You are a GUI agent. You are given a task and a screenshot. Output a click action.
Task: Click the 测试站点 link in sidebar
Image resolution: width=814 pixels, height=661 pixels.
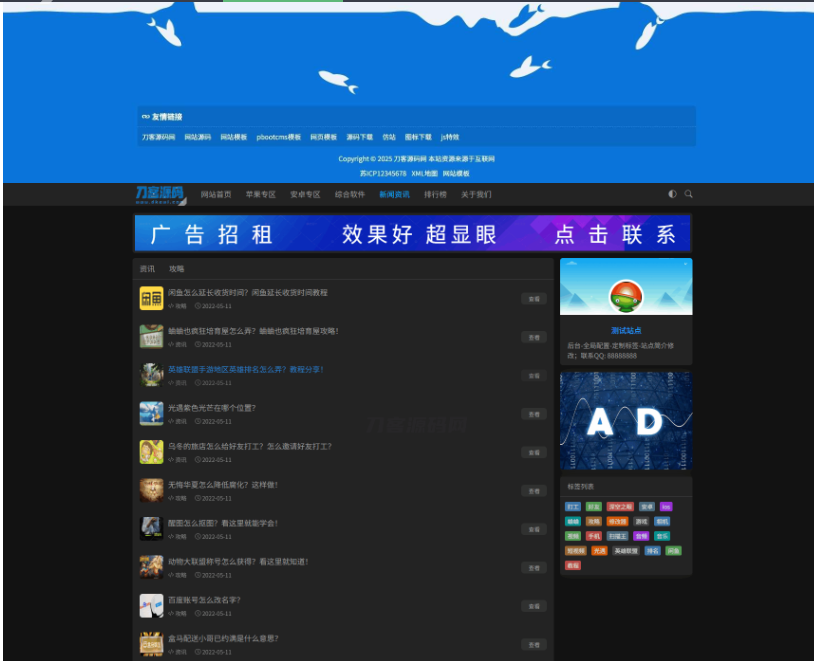[x=626, y=330]
